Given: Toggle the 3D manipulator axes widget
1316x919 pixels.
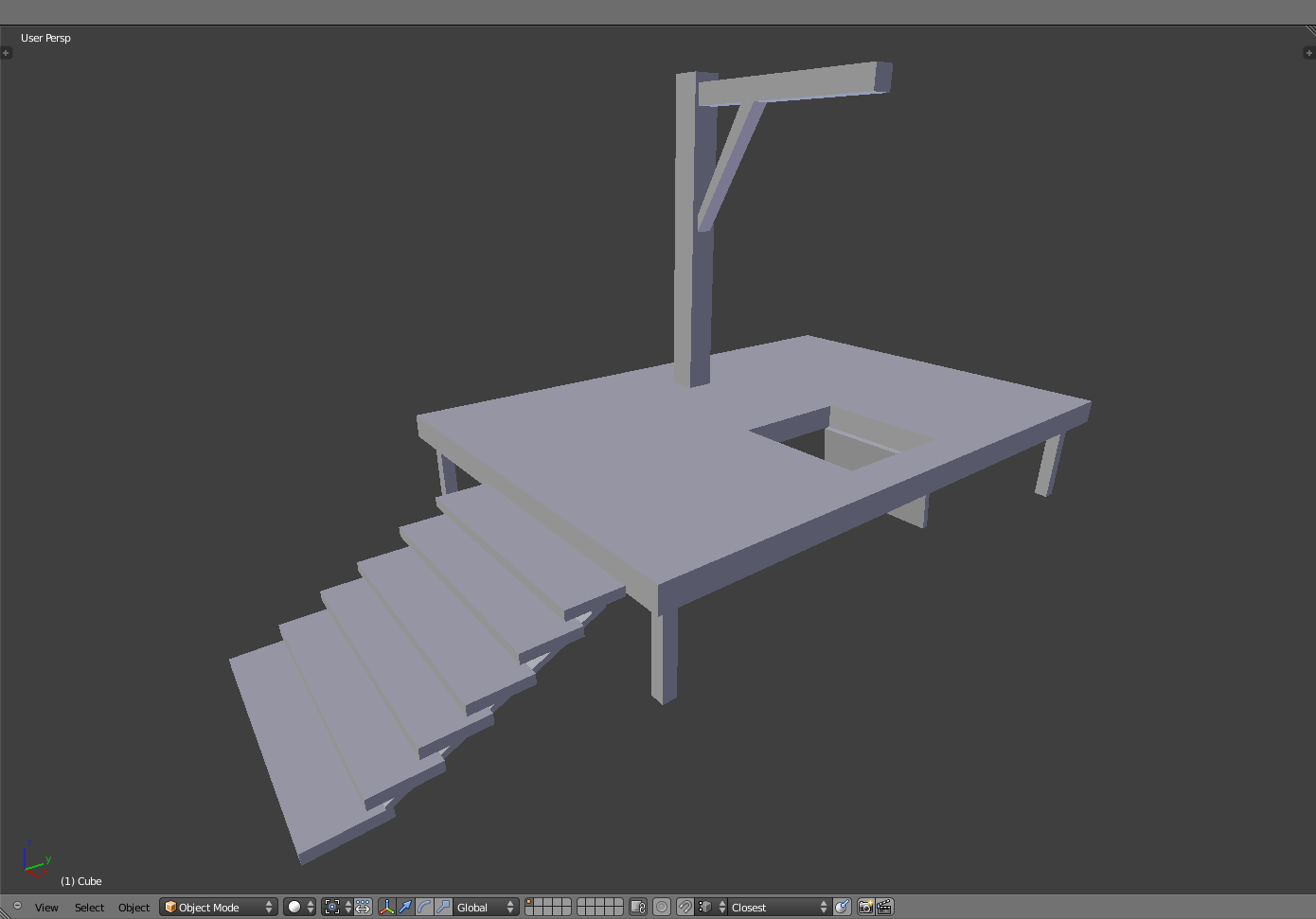Looking at the screenshot, I should point(386,907).
